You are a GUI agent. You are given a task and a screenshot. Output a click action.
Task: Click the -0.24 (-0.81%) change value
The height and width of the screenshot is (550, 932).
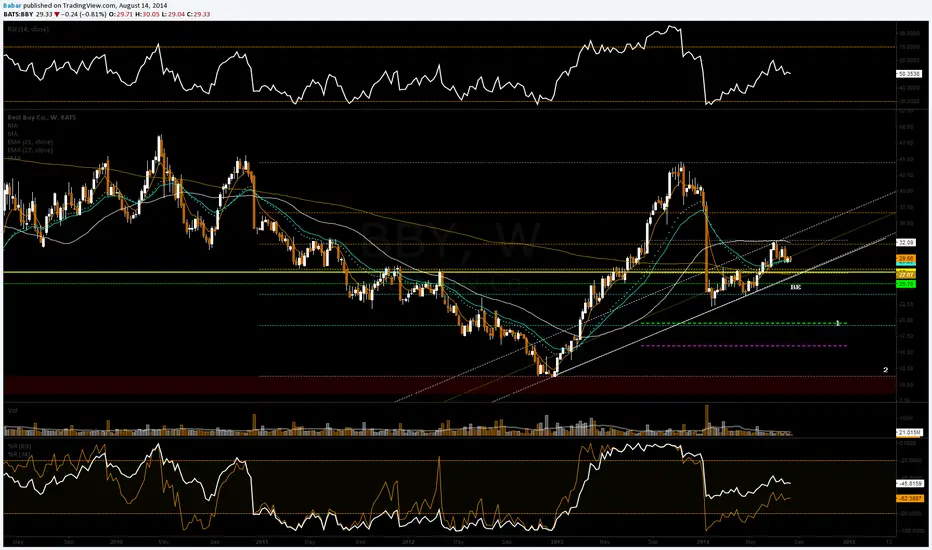coord(83,14)
